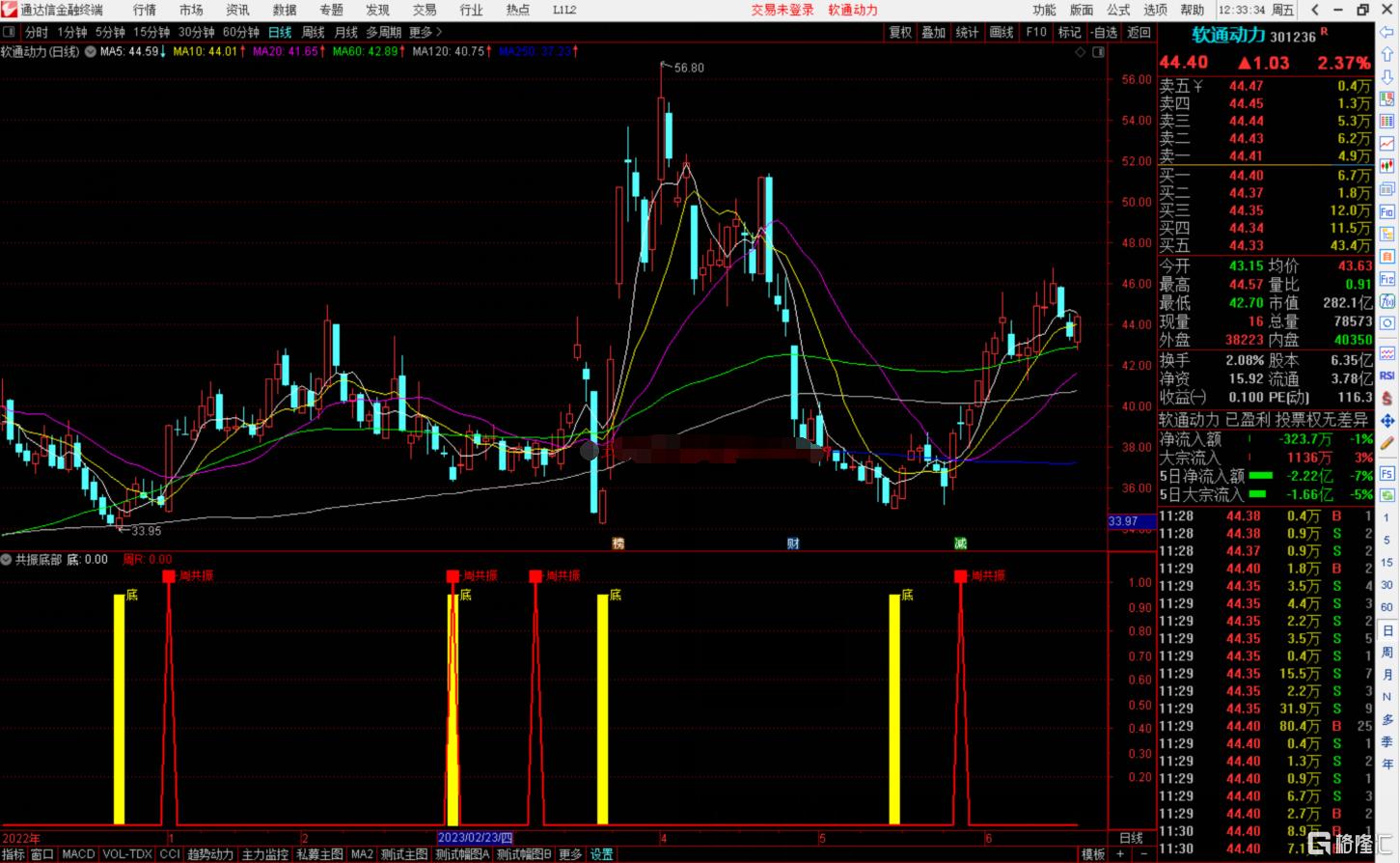
Task: Click the 榜 marker on the chart axis
Action: coord(618,543)
